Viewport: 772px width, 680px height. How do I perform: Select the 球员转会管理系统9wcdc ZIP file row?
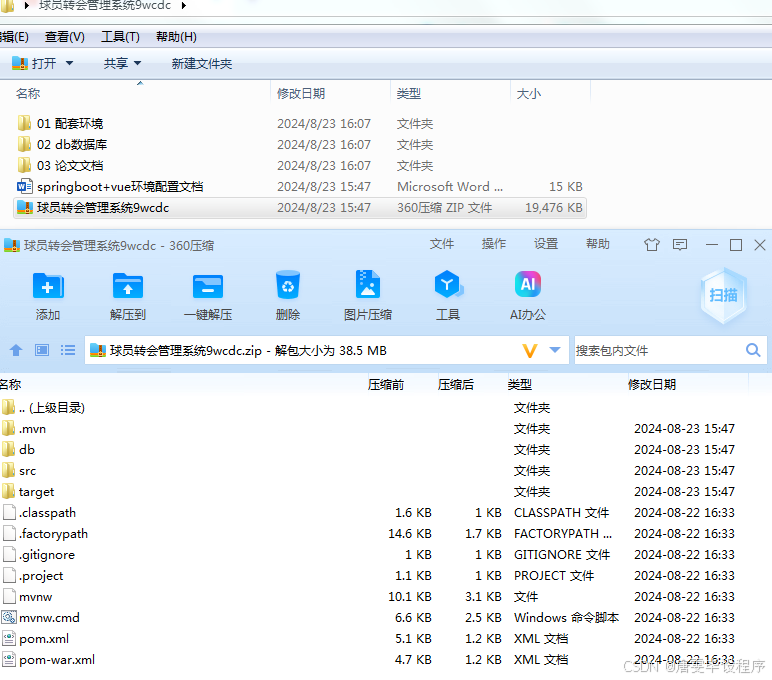(300, 208)
